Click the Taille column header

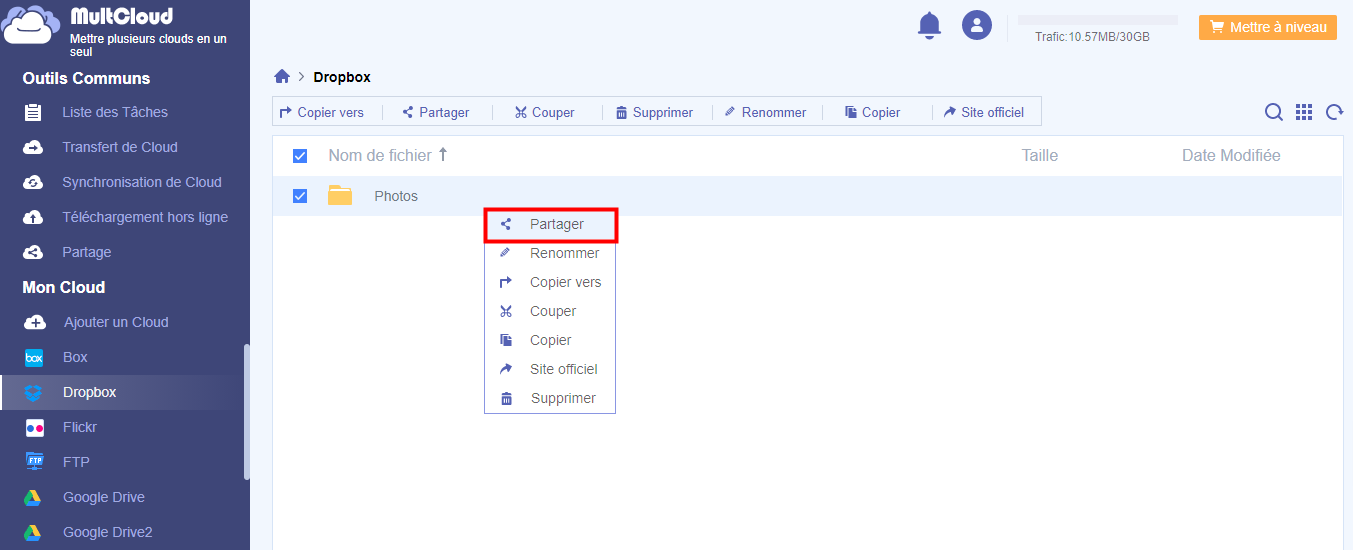coord(1040,155)
